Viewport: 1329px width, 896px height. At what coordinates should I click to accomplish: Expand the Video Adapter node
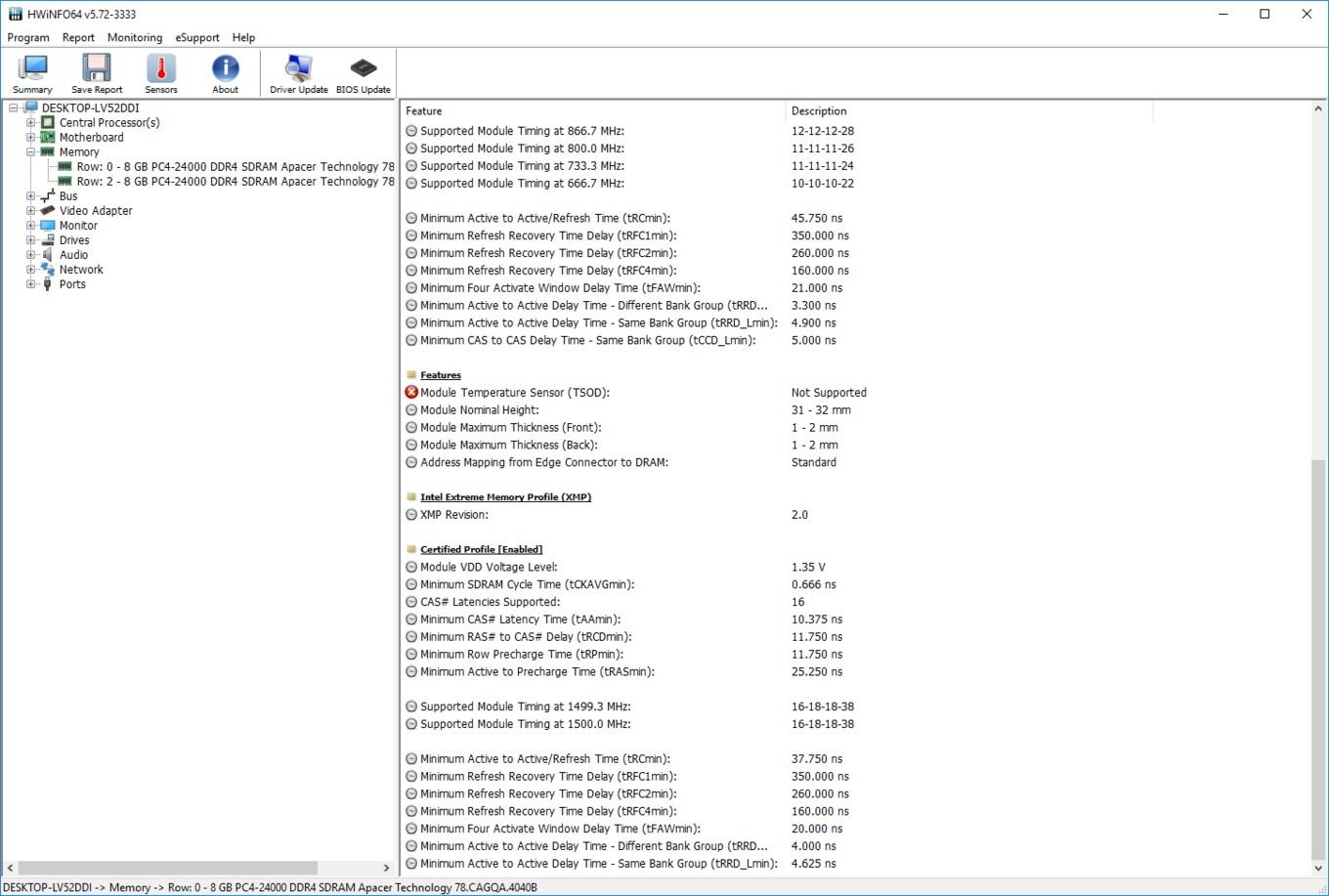[x=30, y=210]
